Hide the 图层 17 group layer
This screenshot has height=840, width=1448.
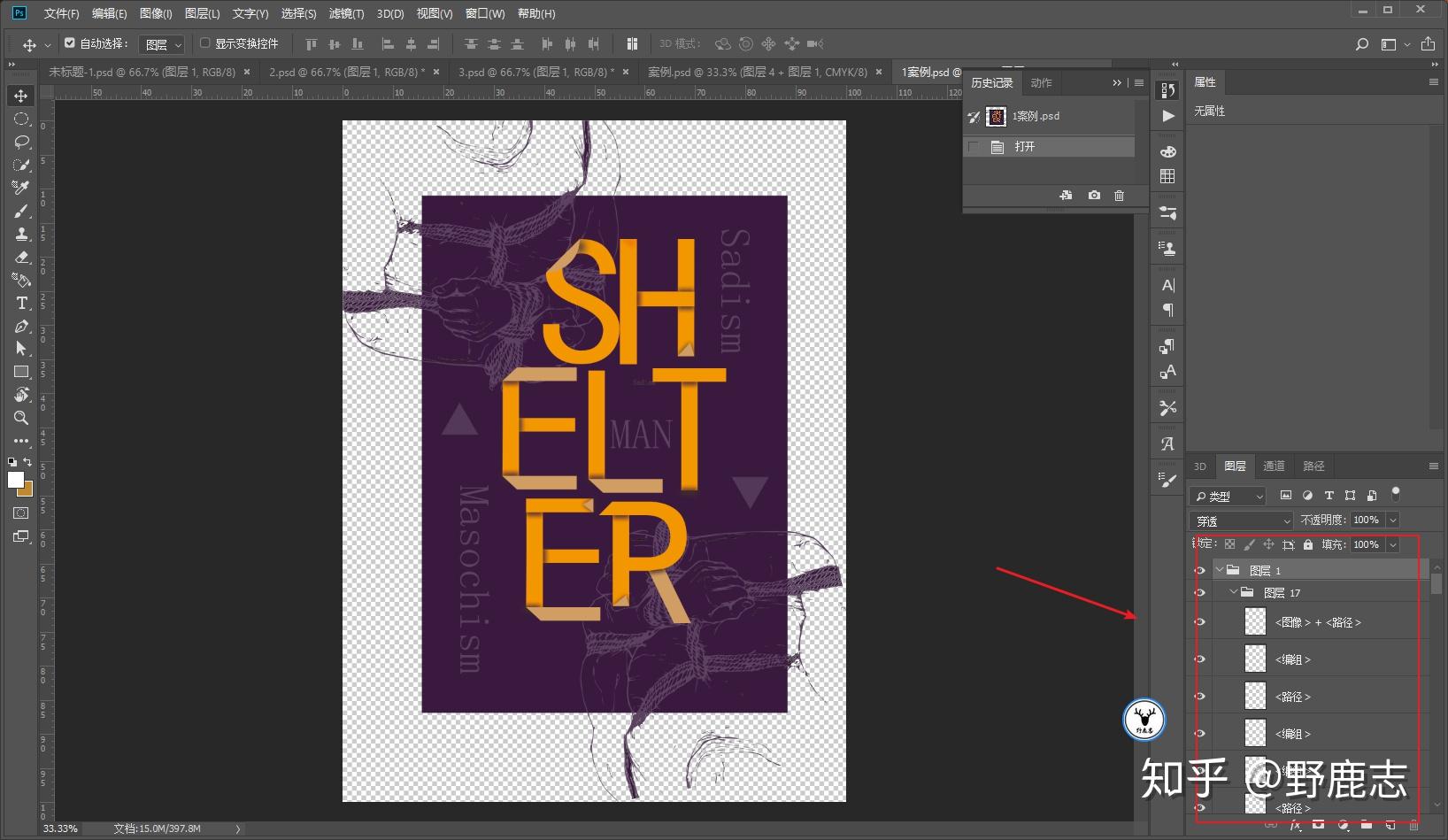click(1199, 592)
